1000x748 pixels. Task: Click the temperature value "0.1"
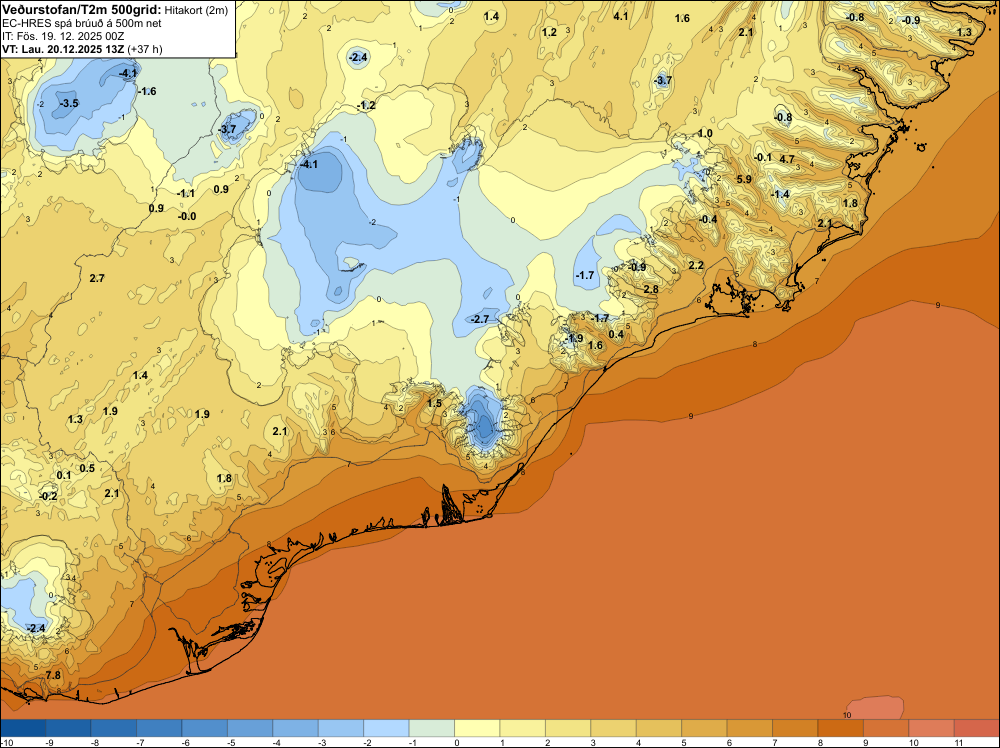[x=64, y=476]
